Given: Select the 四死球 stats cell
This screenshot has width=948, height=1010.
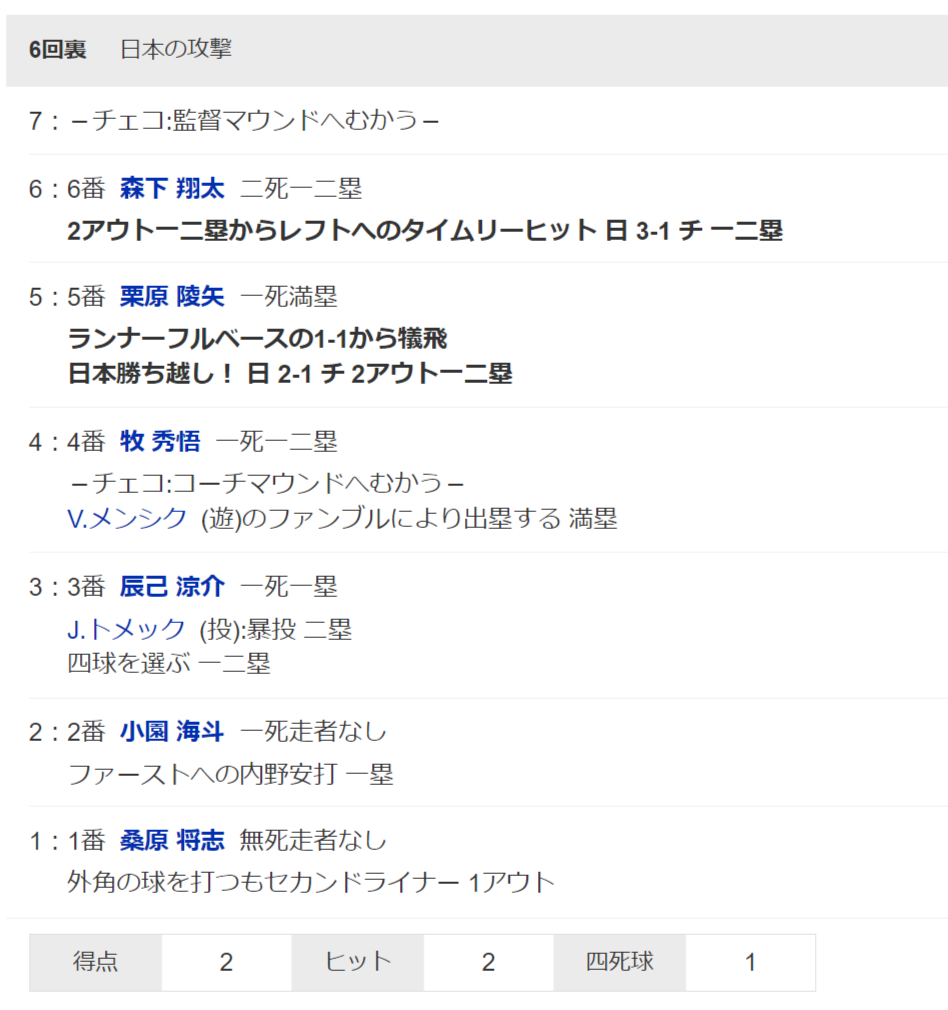Looking at the screenshot, I should click(620, 962).
